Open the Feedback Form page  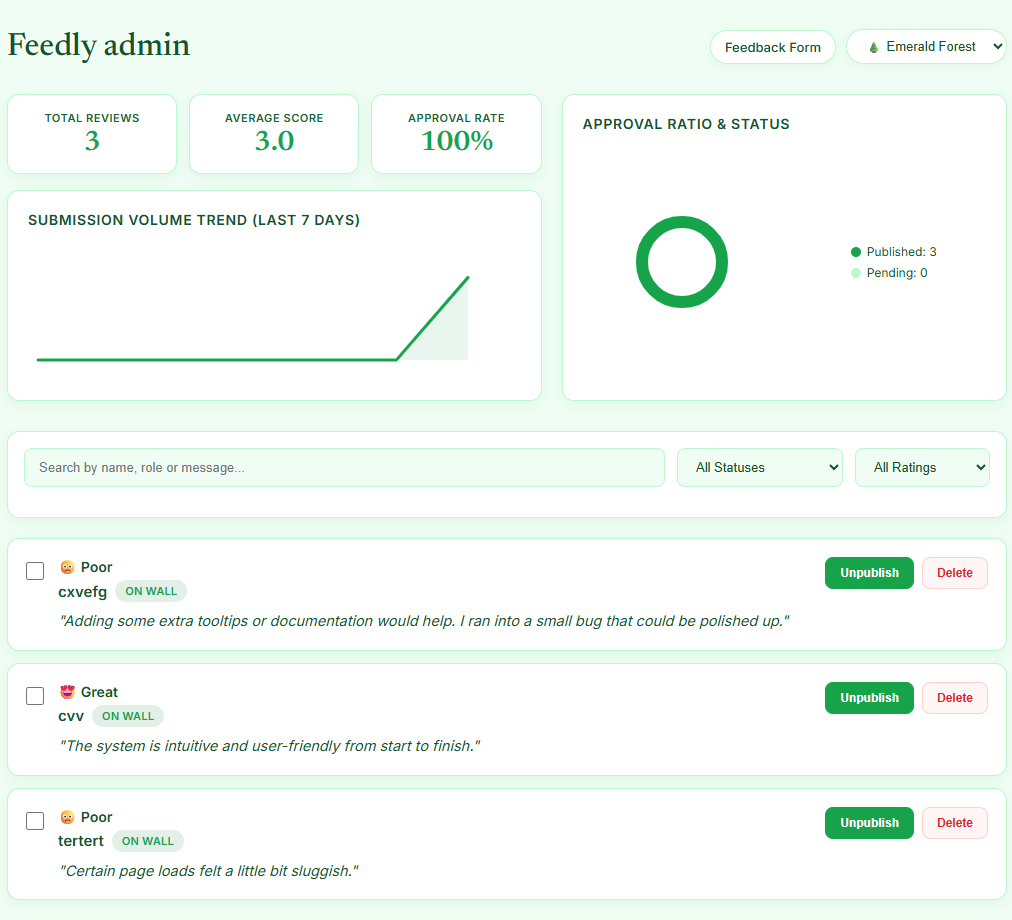(773, 47)
